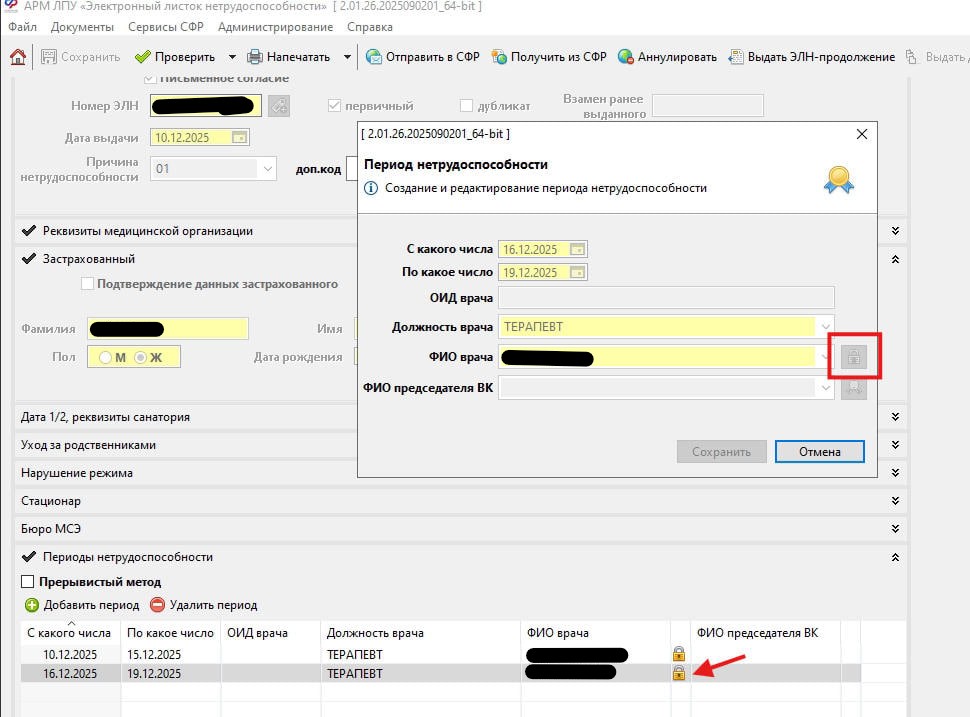Click the Аннулировать toolbar icon

[626, 57]
